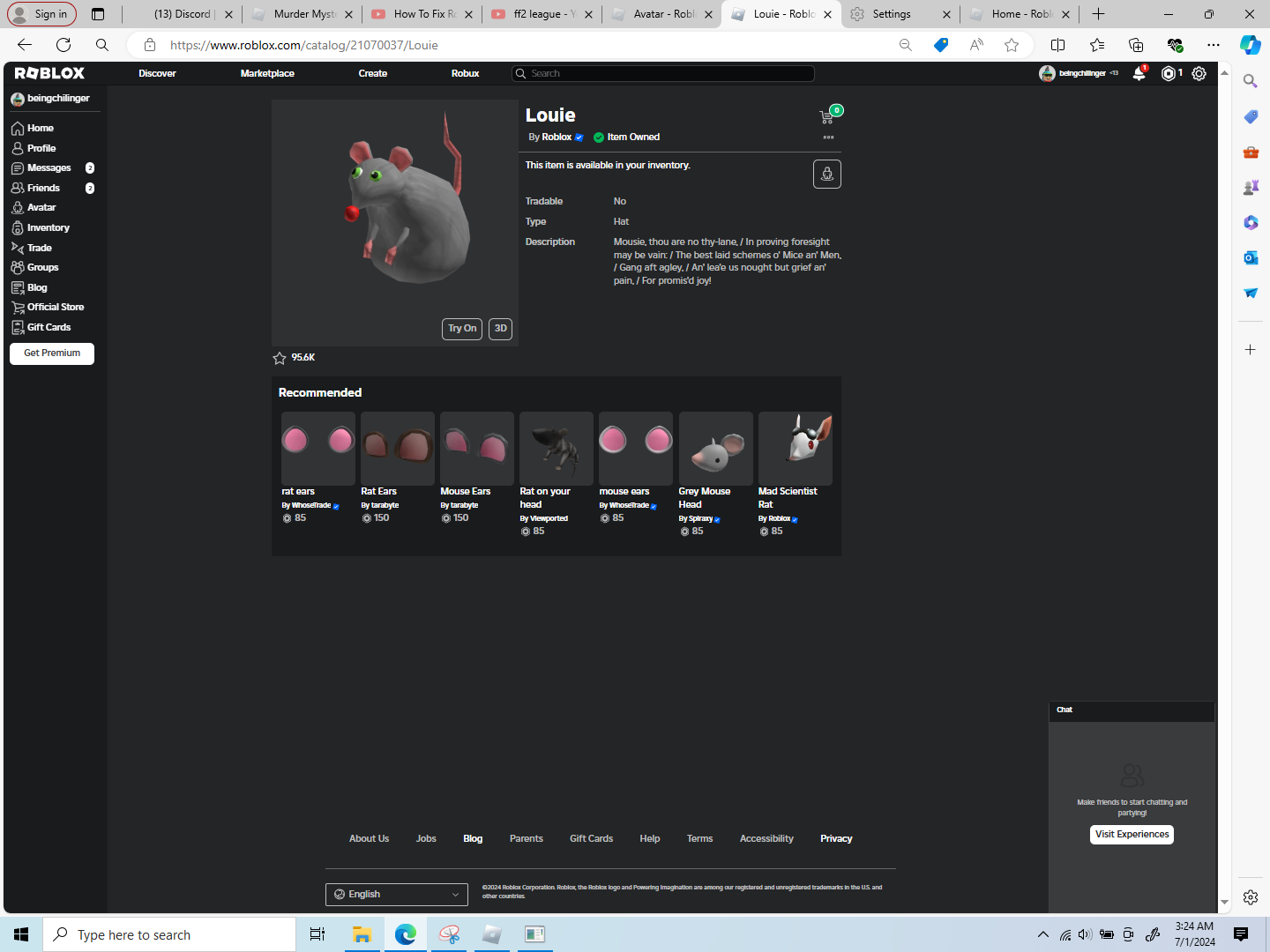Open Windows notification center
This screenshot has height=952, width=1270.
pyautogui.click(x=1241, y=934)
